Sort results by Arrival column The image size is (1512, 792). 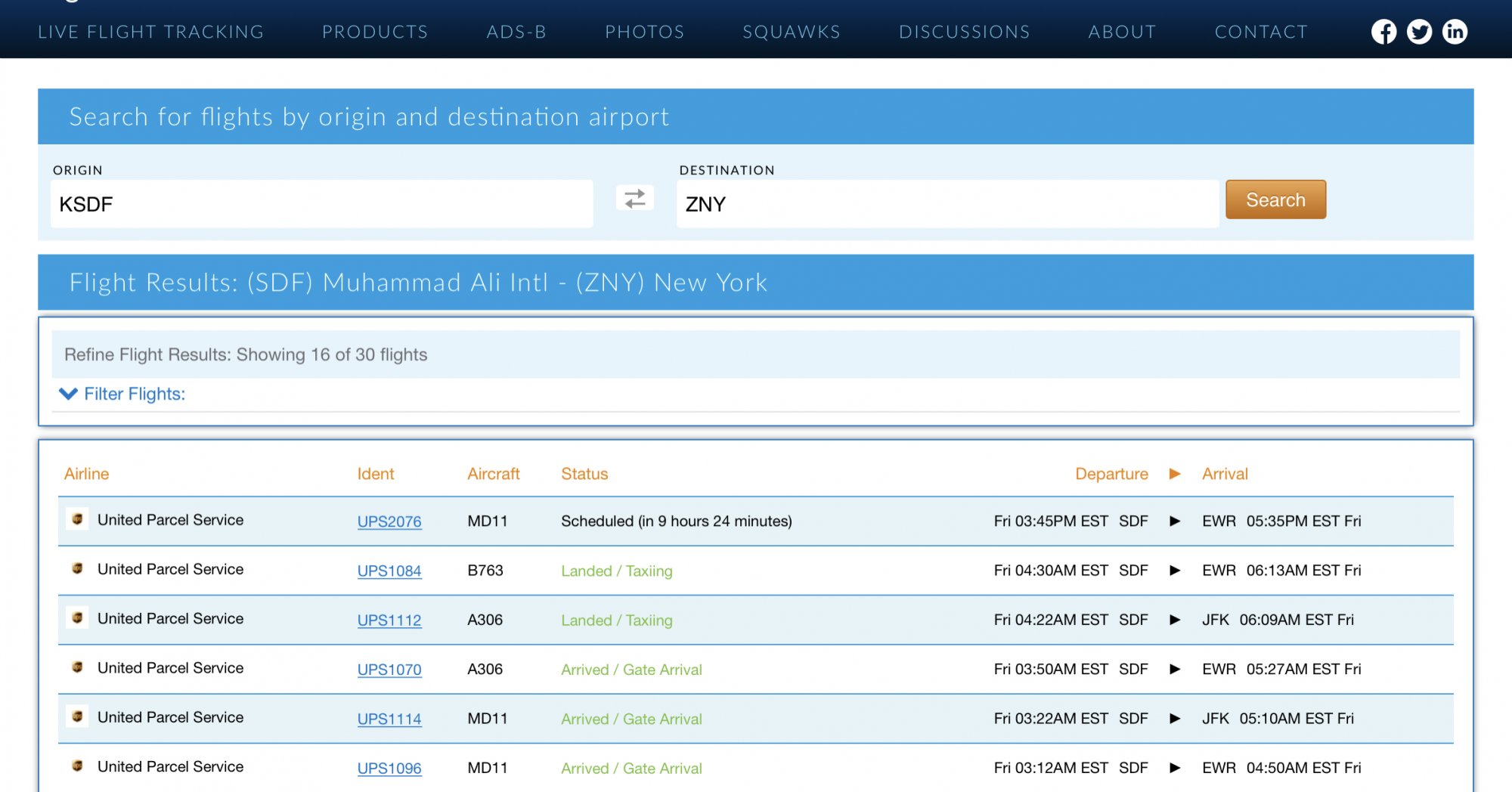point(1225,474)
